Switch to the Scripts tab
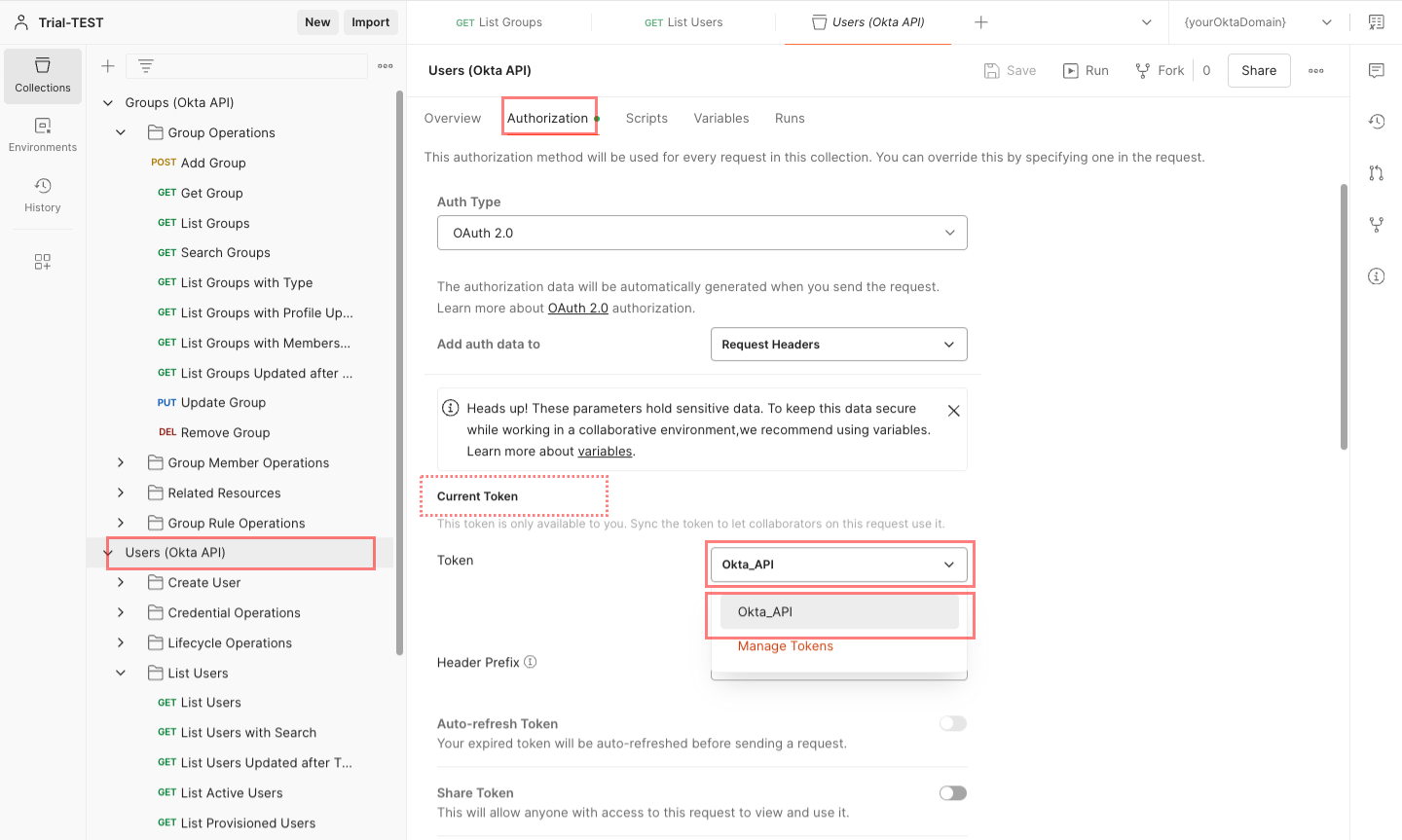This screenshot has height=840, width=1402. pos(646,119)
